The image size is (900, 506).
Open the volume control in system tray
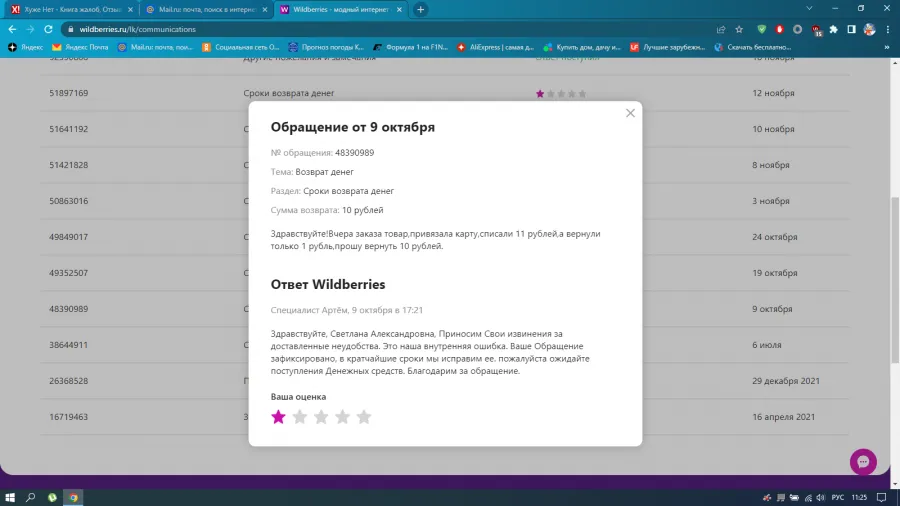(821, 497)
